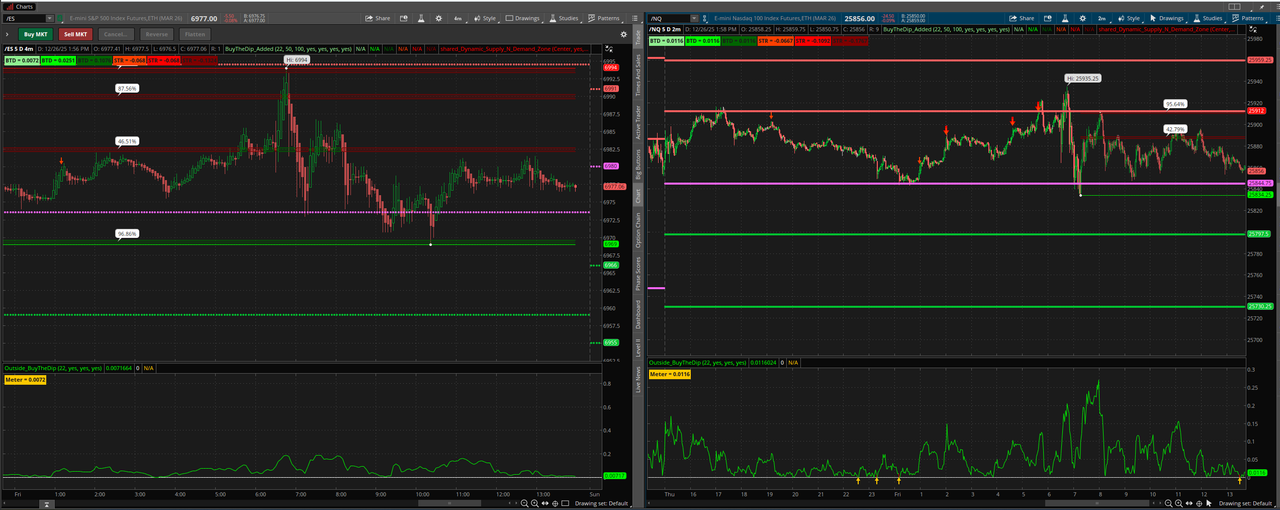The width and height of the screenshot is (1280, 510).
Task: Click the 87.56% zone bubble
Action: (x=127, y=88)
